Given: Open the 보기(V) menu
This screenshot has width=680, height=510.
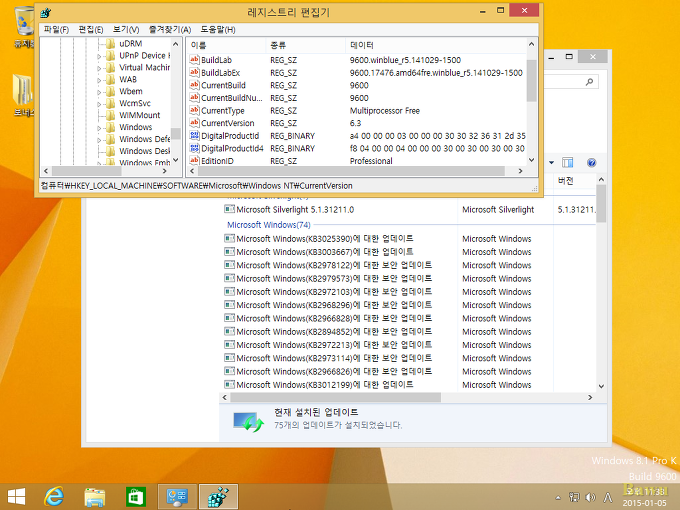Looking at the screenshot, I should (x=126, y=29).
